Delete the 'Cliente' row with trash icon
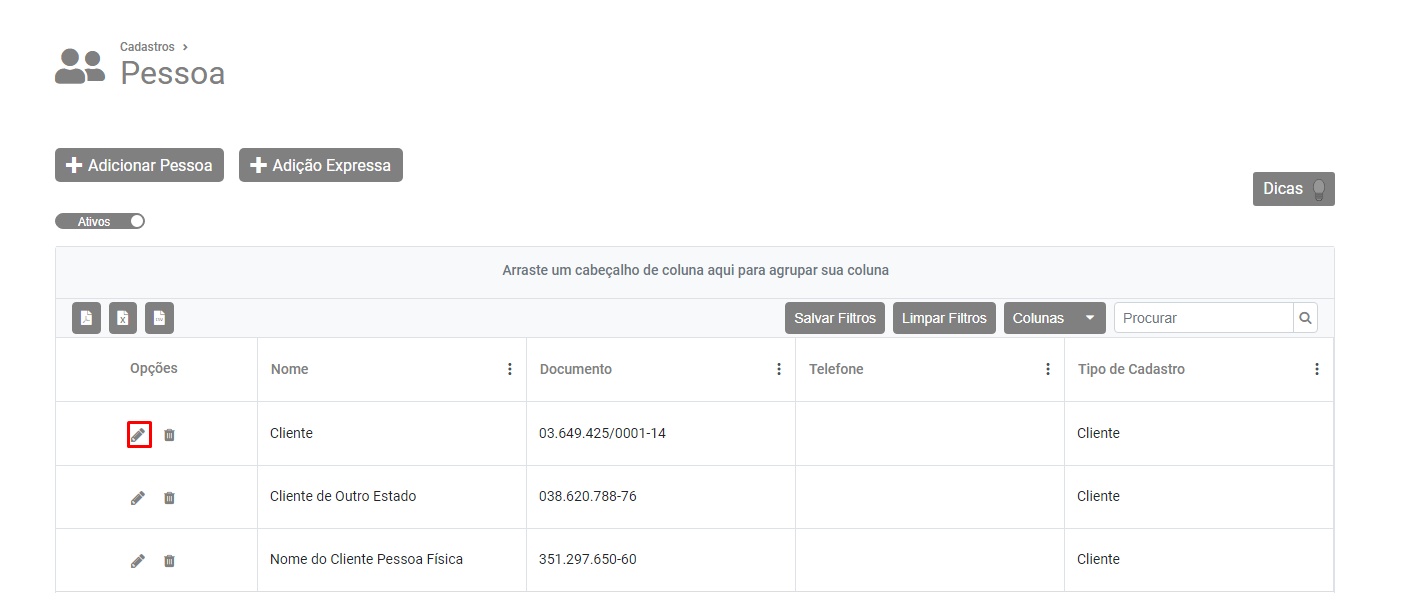 169,434
